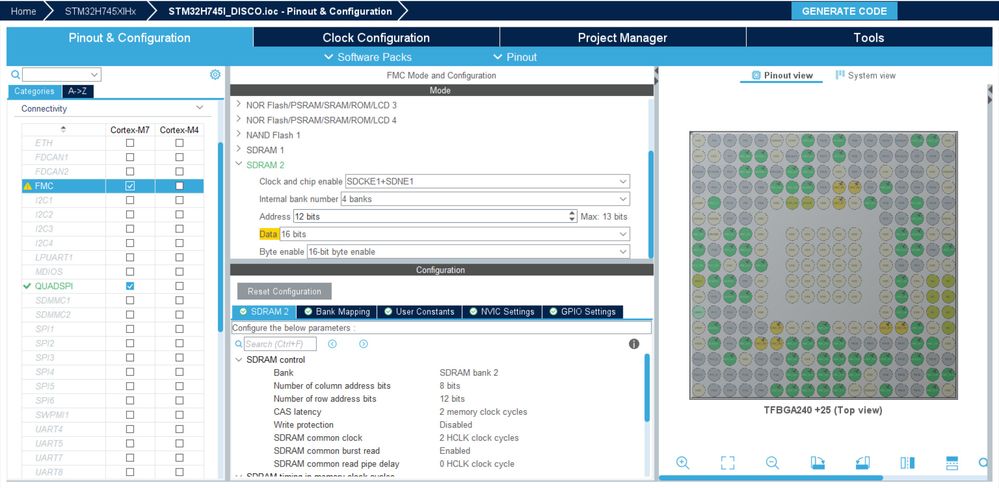Flip the chip view vertically
This screenshot has height=488, width=999.
tap(952, 463)
